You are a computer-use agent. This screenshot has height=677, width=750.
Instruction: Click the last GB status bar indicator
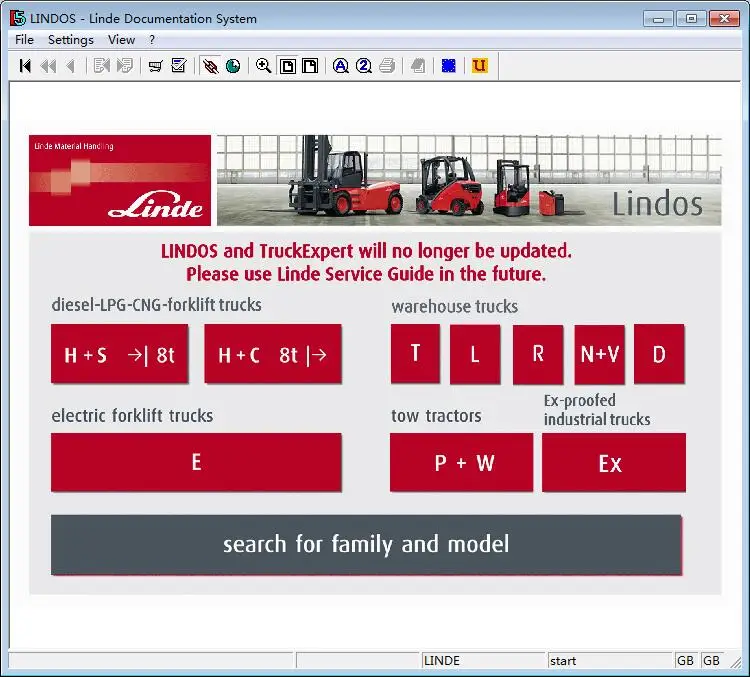point(711,661)
